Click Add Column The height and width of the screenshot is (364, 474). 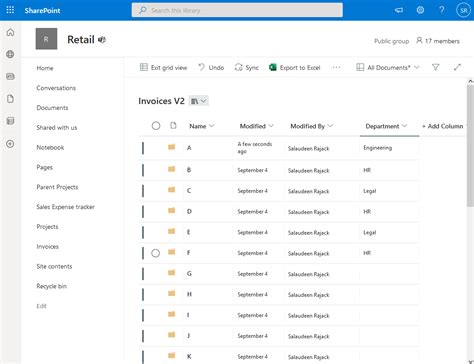(x=442, y=126)
